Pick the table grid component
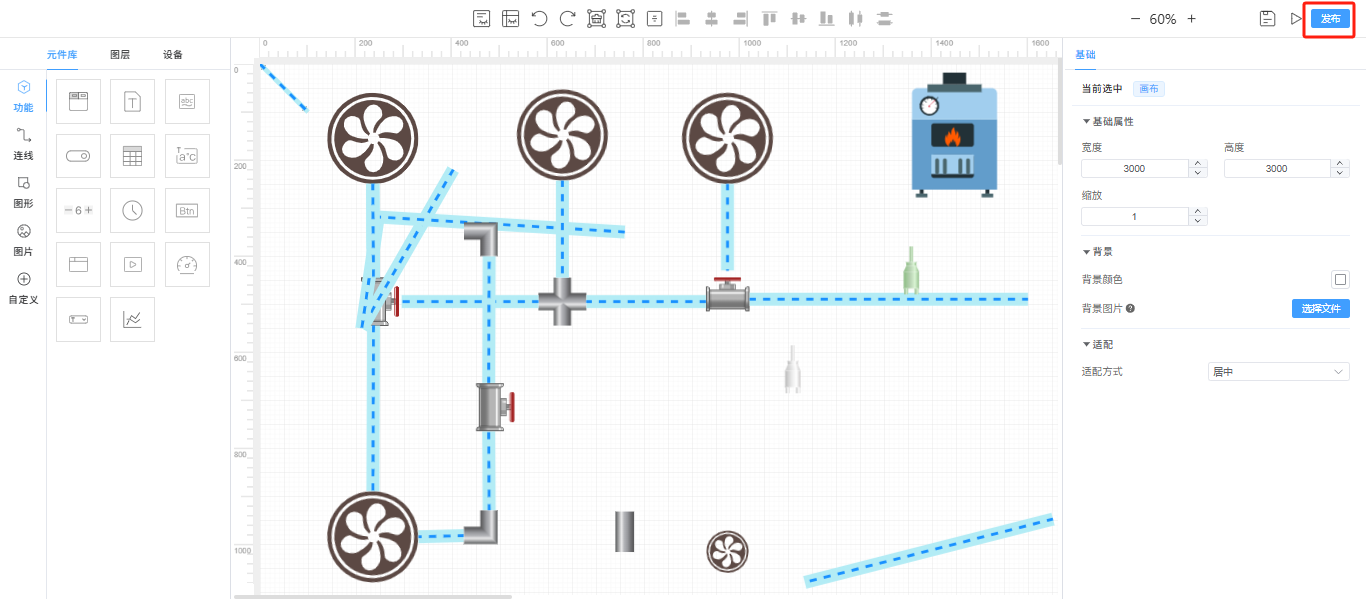 click(x=132, y=156)
